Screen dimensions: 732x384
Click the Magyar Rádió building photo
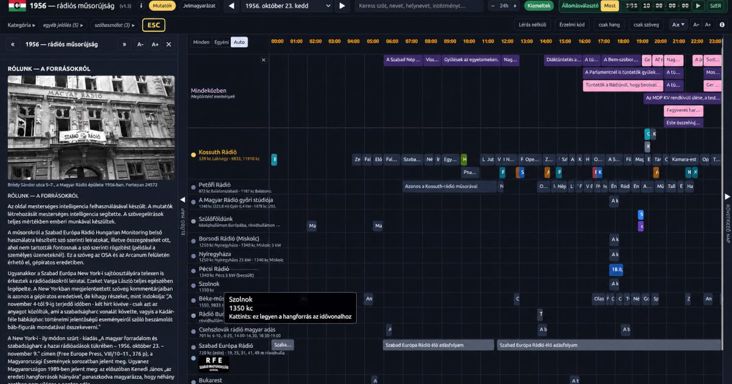[92, 128]
